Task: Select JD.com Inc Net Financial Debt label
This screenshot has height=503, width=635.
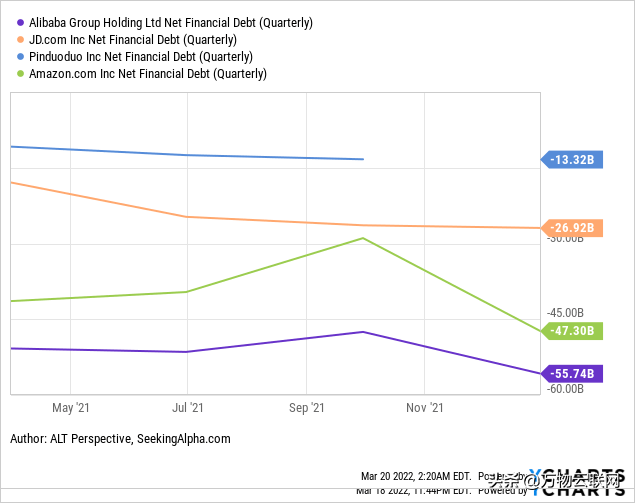Action: [x=133, y=40]
